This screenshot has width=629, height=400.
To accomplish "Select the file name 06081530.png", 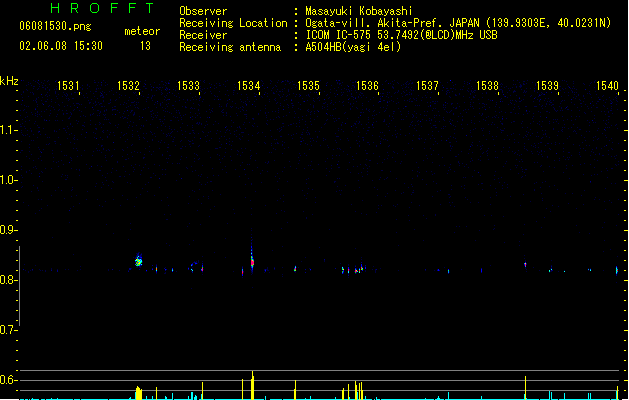I will coord(55,26).
